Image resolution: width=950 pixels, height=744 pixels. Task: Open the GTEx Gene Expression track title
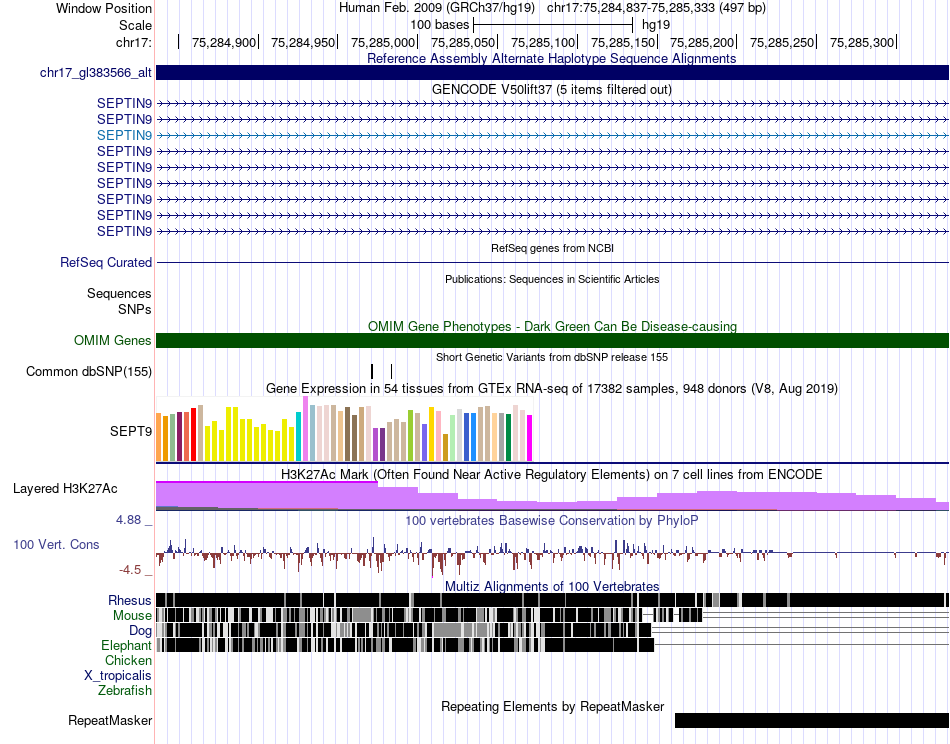(552, 388)
